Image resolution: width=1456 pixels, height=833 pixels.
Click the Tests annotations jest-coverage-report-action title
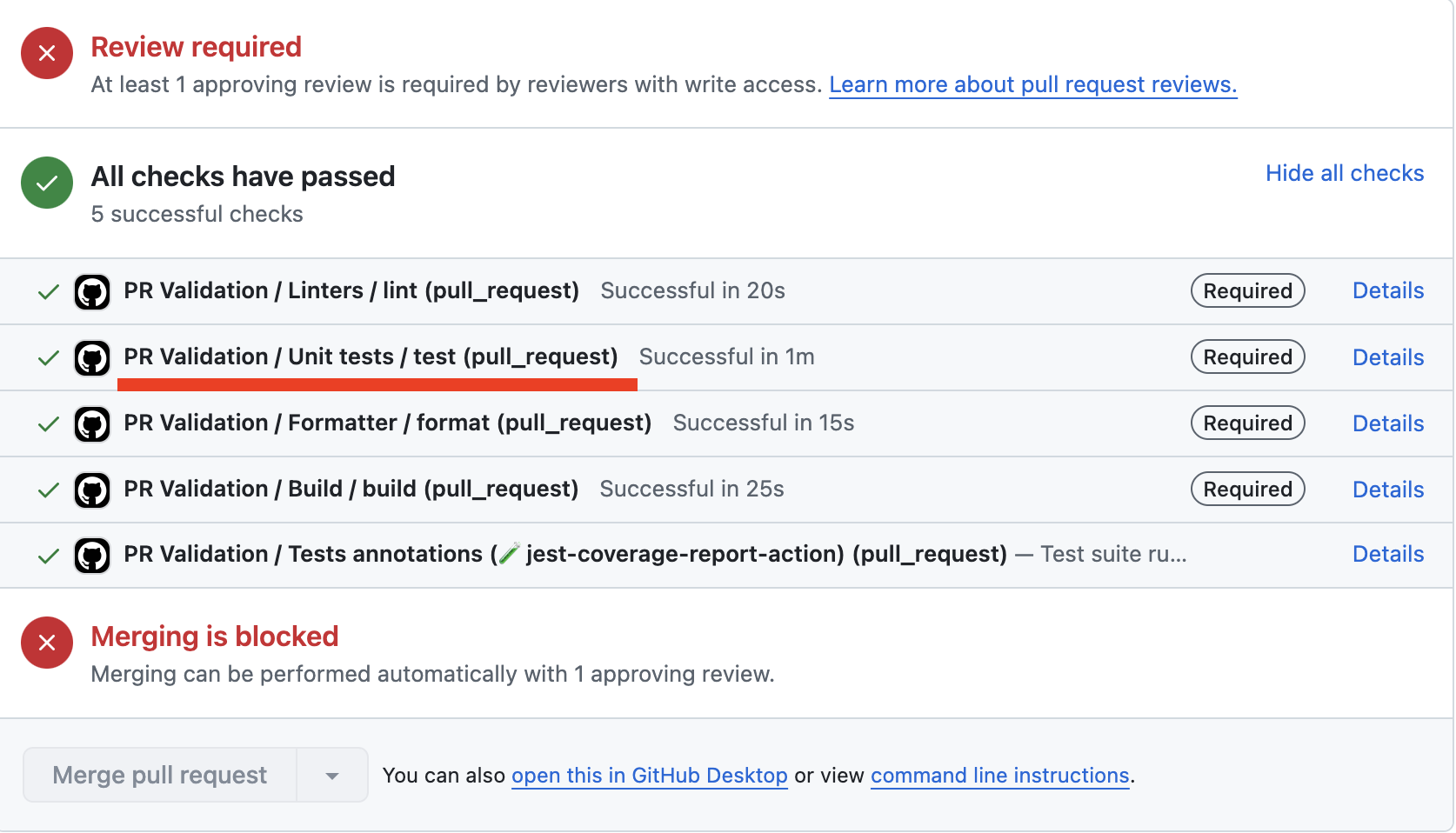(x=565, y=554)
